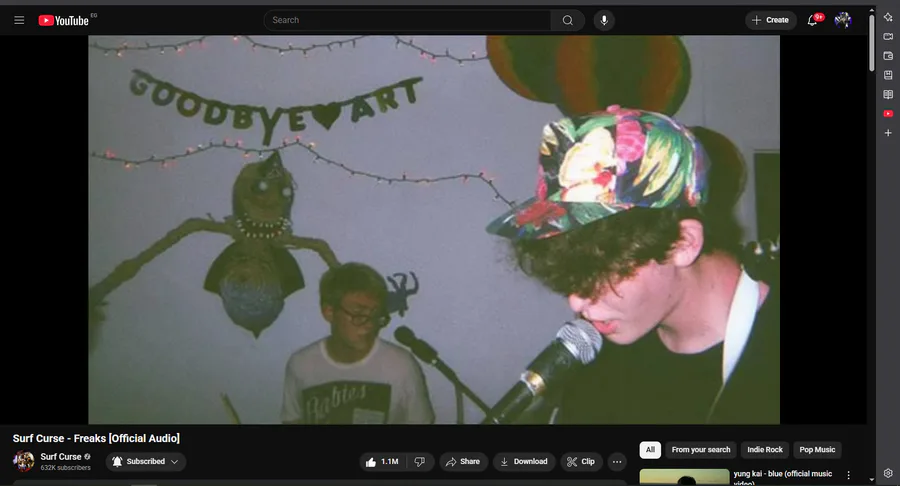Start voice search with microphone icon
This screenshot has height=486, width=900.
coord(604,20)
